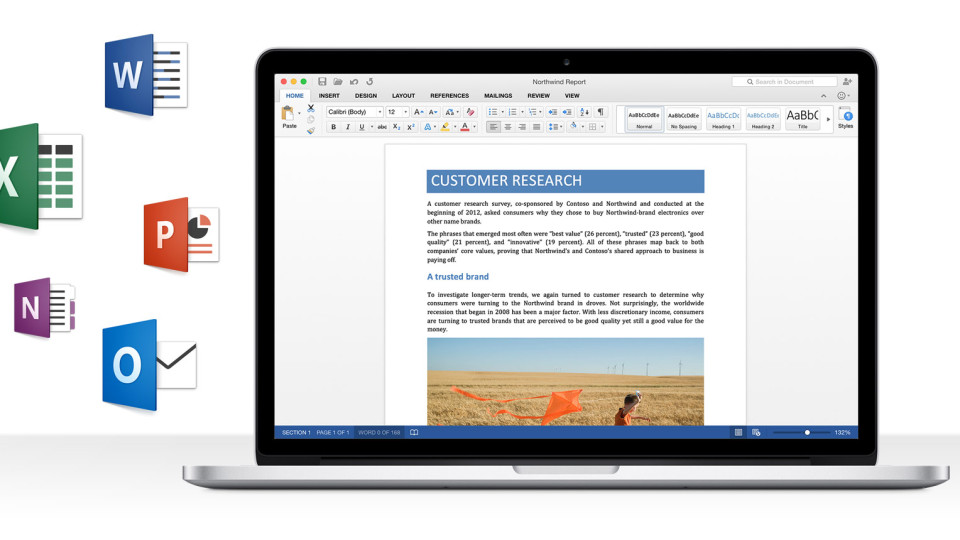Toggle Bold formatting
The height and width of the screenshot is (540, 960).
pyautogui.click(x=334, y=127)
